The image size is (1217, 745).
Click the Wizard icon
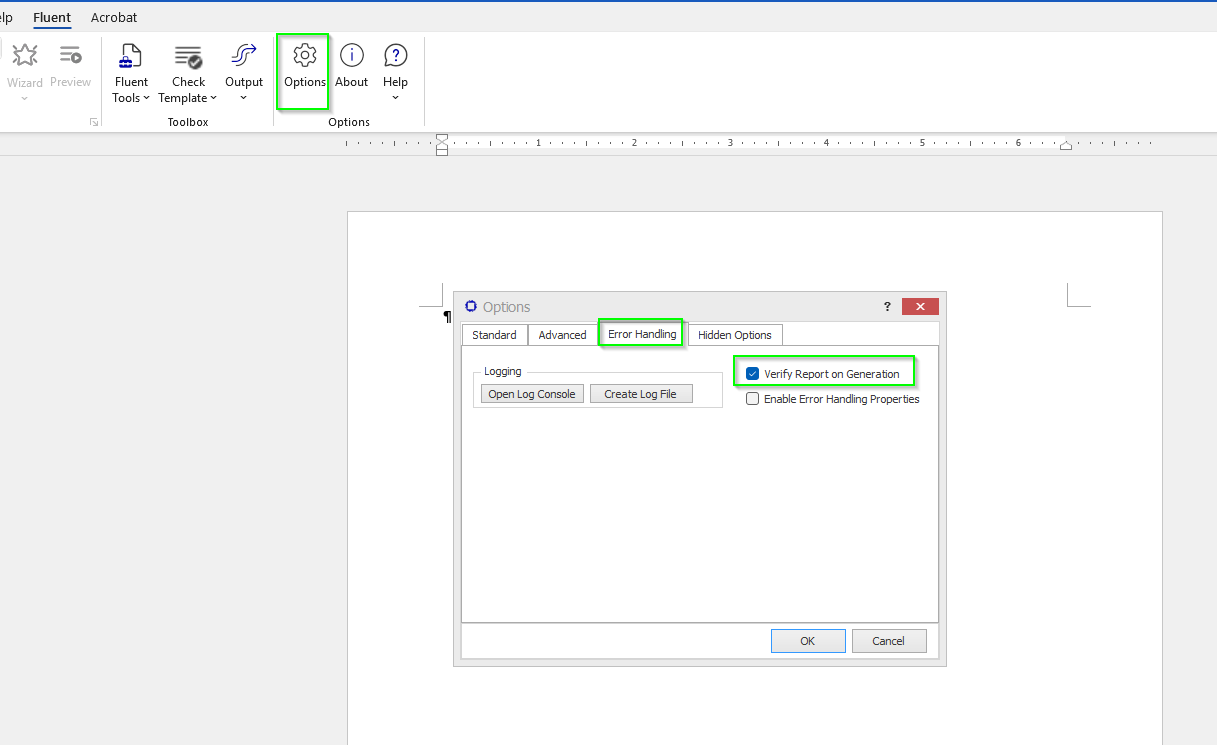pyautogui.click(x=25, y=56)
